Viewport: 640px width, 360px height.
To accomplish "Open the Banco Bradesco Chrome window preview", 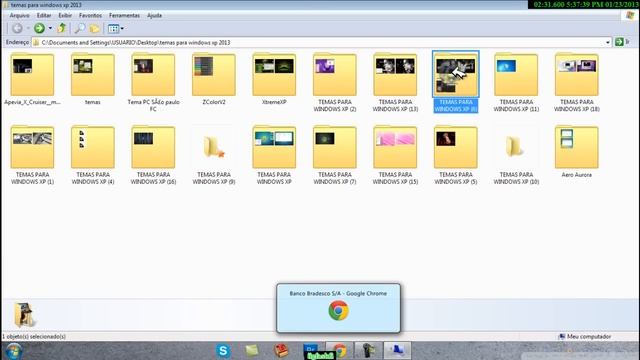I will click(338, 308).
